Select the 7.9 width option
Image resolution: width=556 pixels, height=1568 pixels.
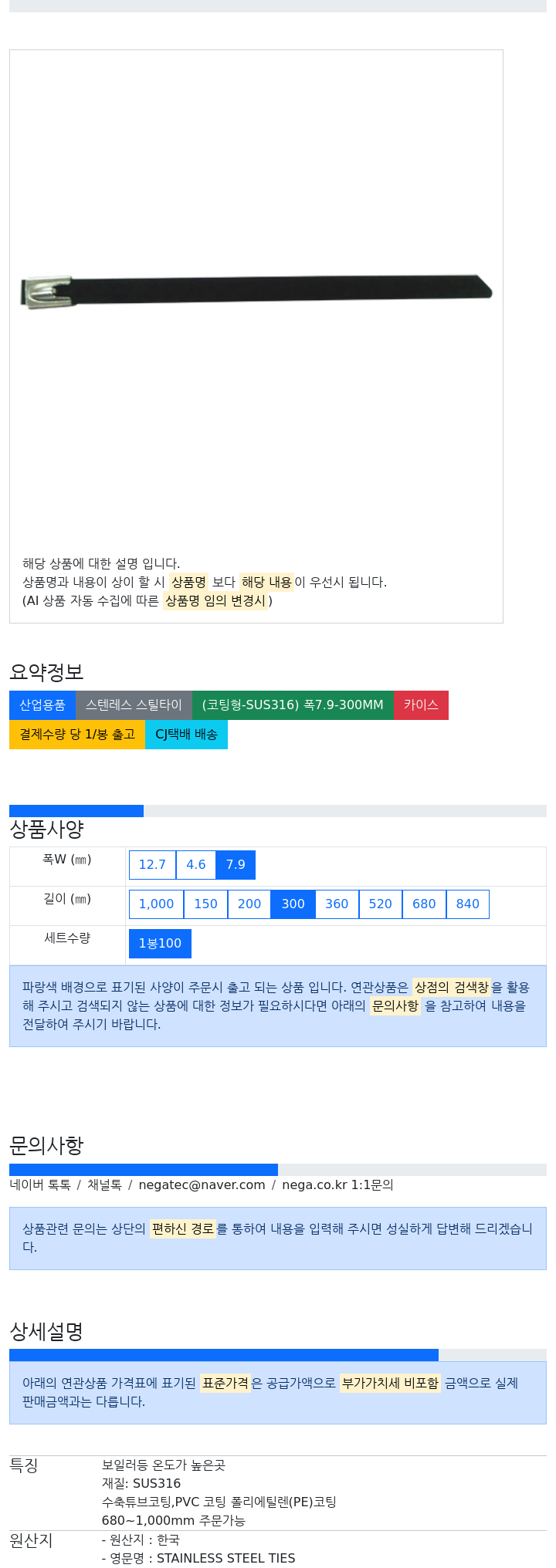click(236, 865)
